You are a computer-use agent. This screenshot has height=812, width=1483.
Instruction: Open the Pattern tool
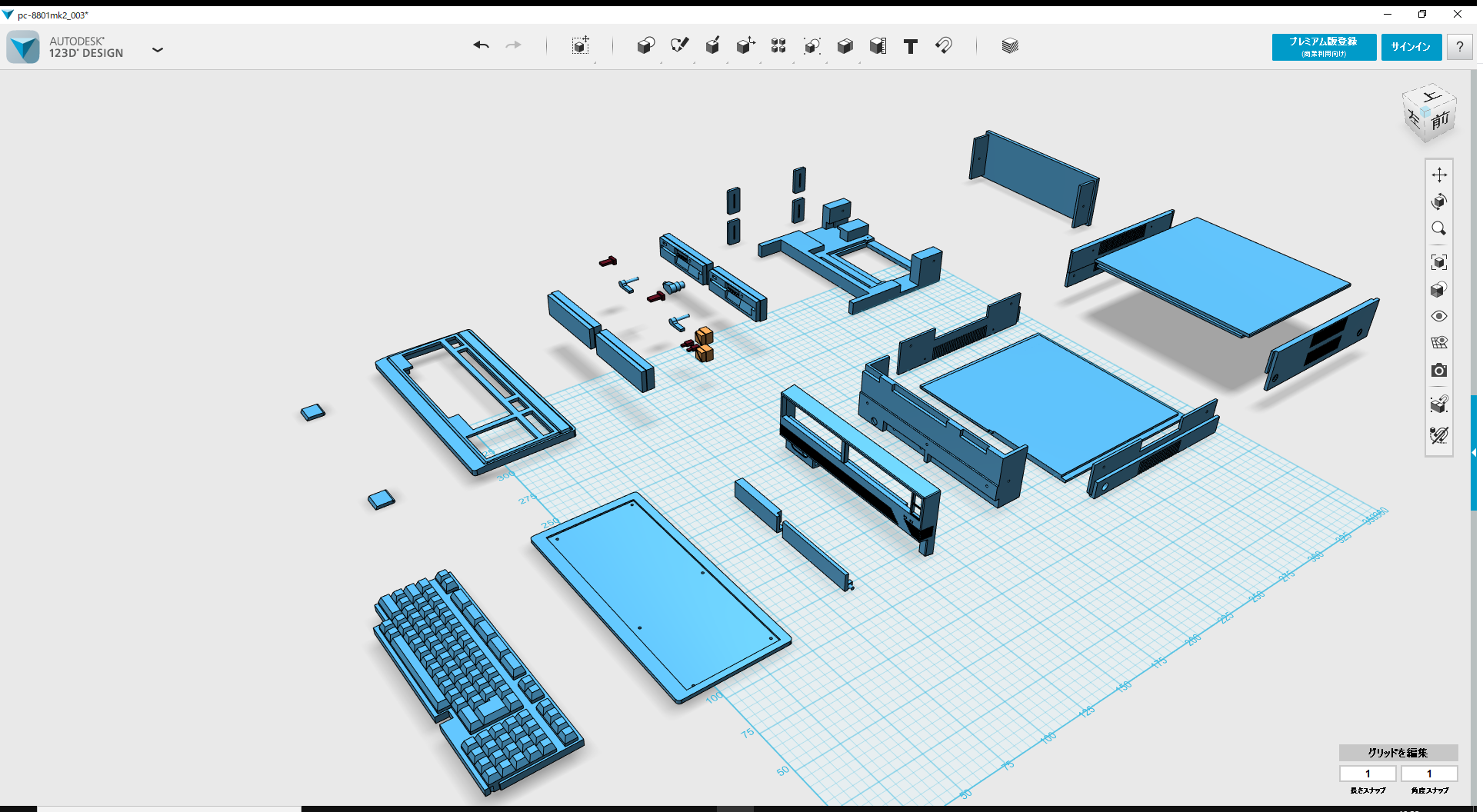pyautogui.click(x=778, y=46)
